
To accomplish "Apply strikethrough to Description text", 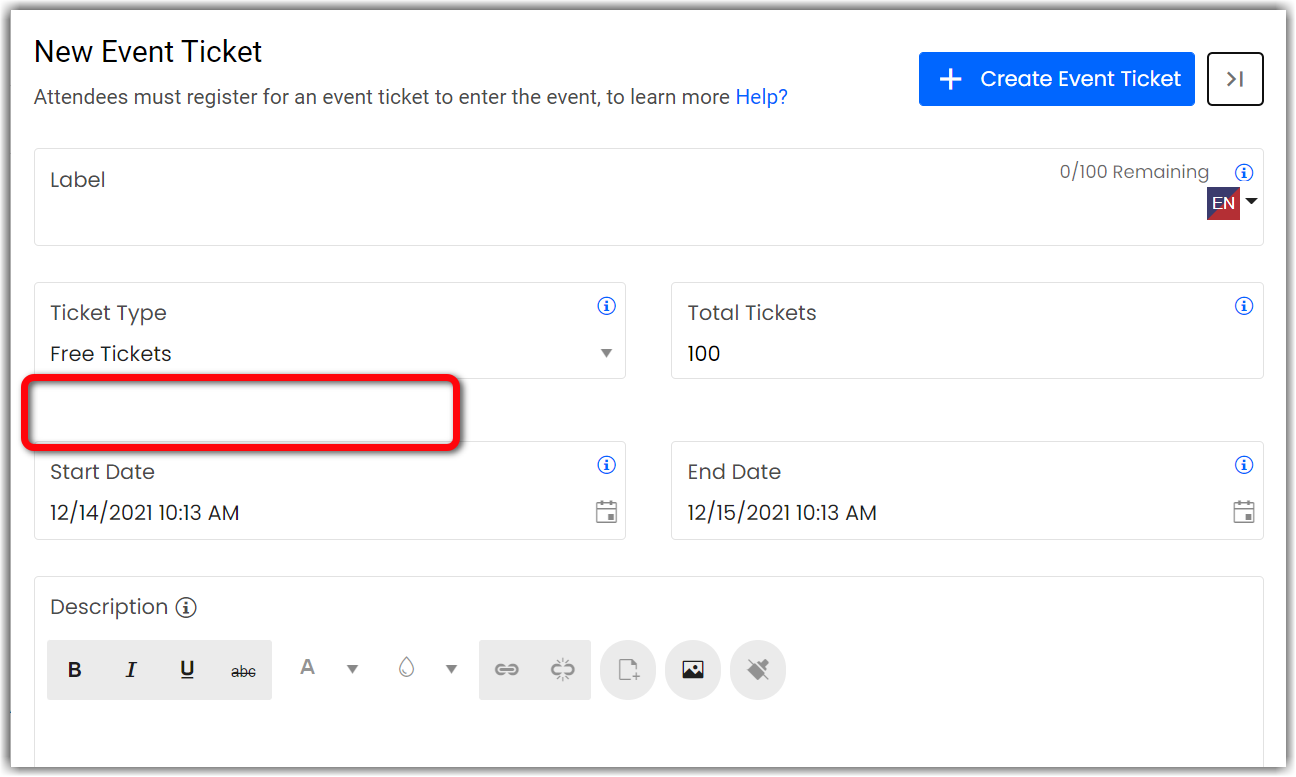I will (243, 671).
